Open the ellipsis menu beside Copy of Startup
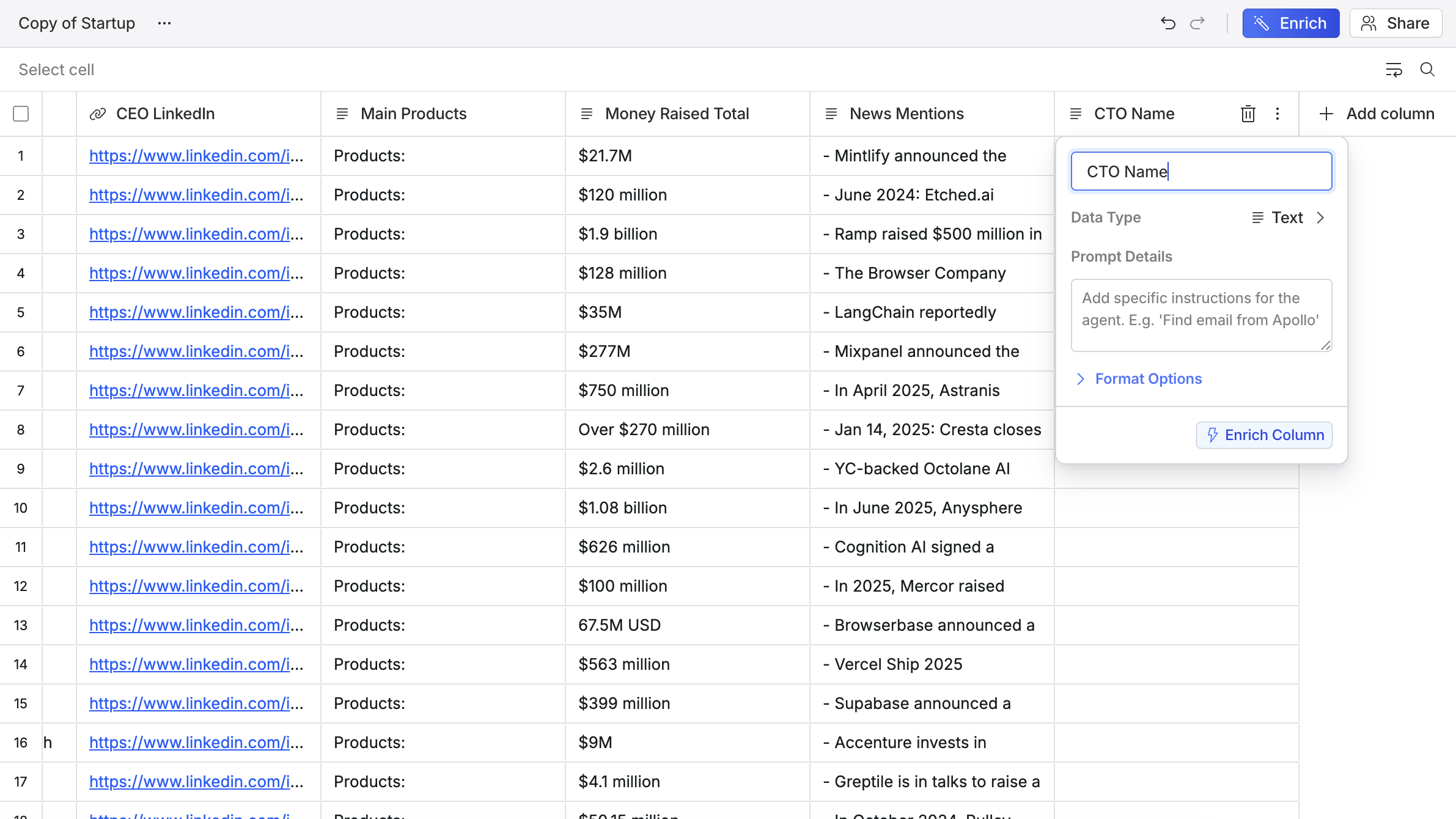 (164, 23)
